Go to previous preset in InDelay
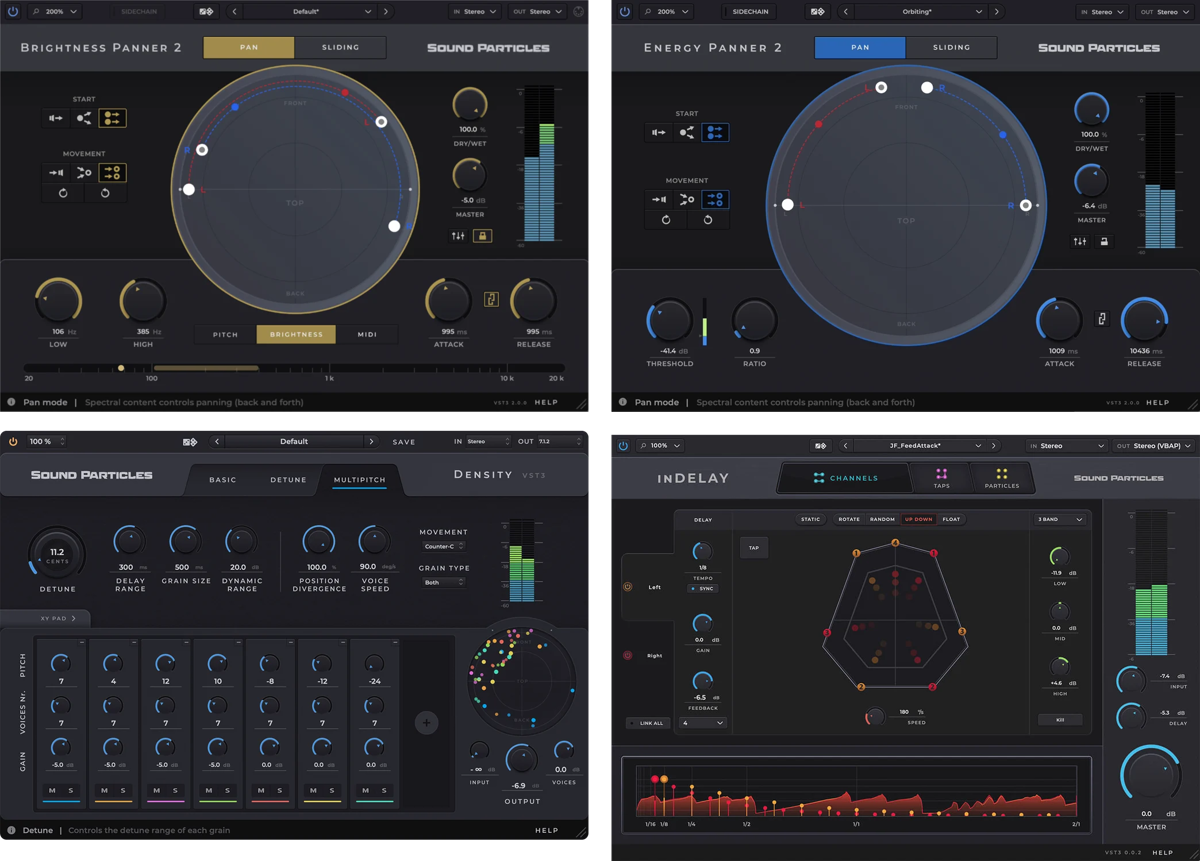The image size is (1200, 861). (846, 445)
